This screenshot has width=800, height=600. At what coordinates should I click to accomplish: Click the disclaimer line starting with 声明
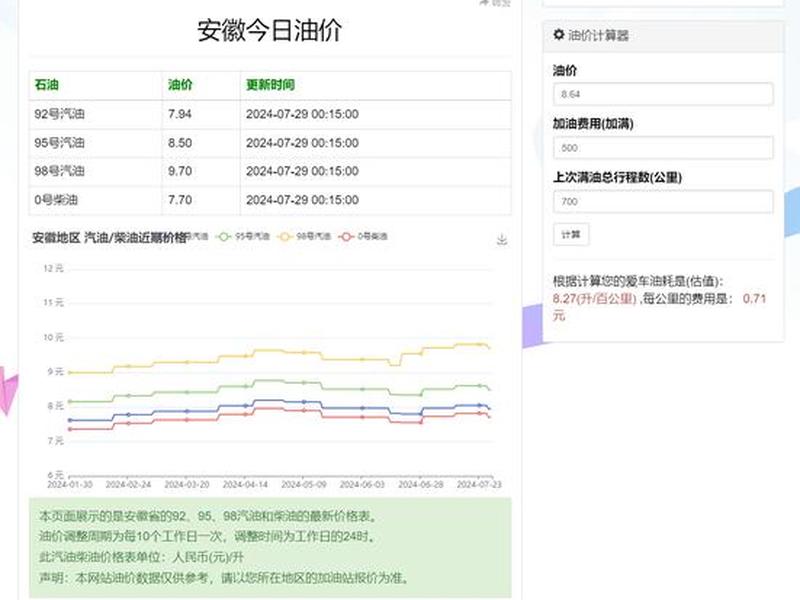(x=224, y=578)
